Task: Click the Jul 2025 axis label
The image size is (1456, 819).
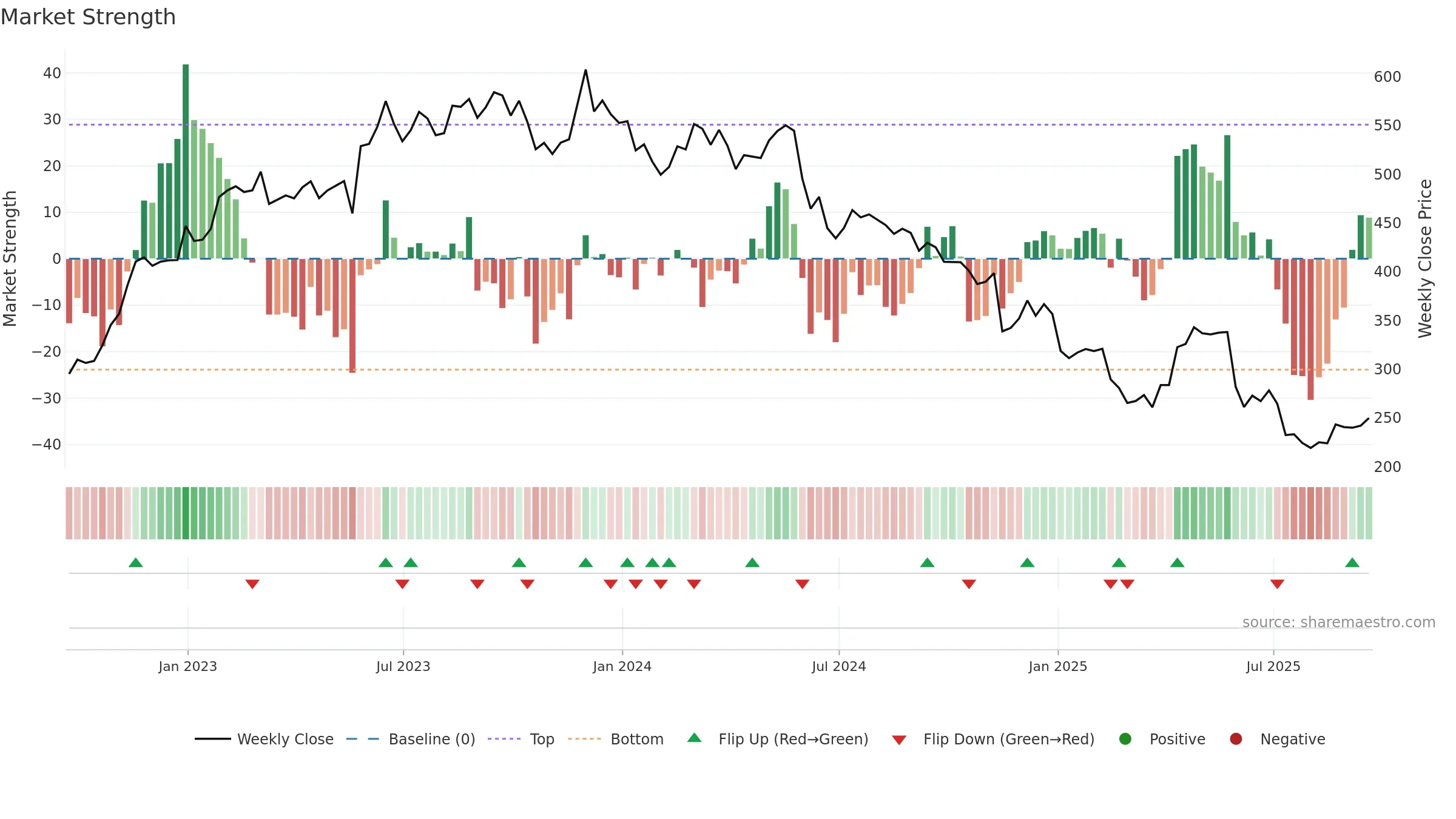Action: click(x=1273, y=666)
